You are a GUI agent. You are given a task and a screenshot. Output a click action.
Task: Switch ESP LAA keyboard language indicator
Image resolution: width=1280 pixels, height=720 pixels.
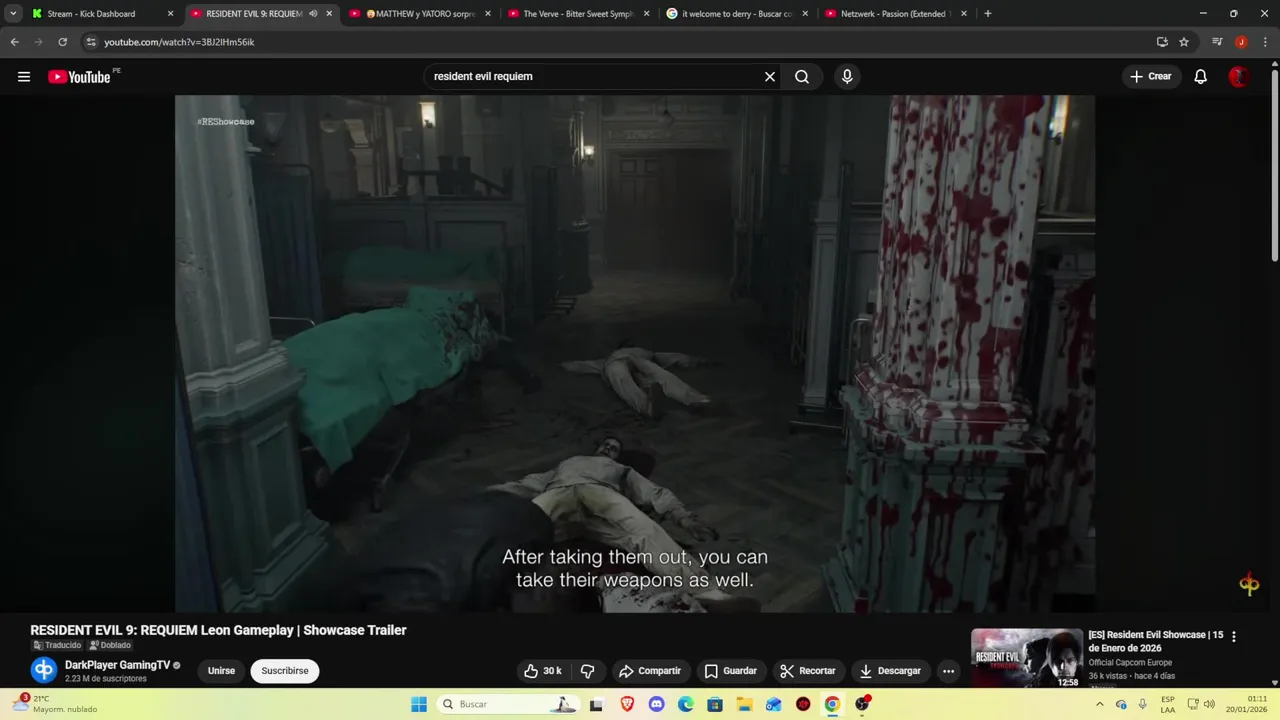1168,704
